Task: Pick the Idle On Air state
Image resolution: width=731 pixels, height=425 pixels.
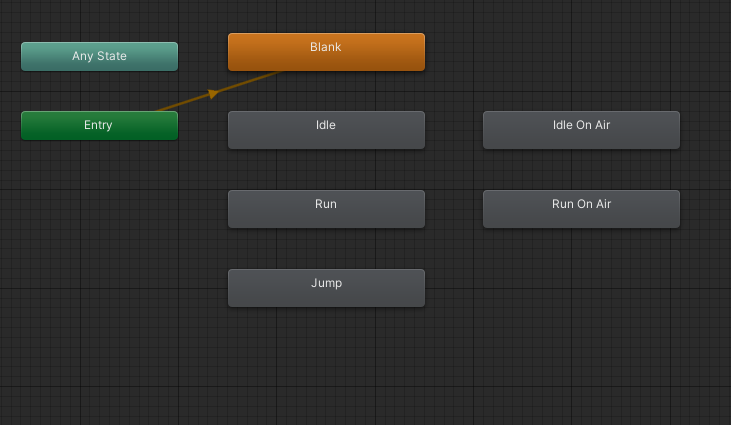Action: point(581,130)
